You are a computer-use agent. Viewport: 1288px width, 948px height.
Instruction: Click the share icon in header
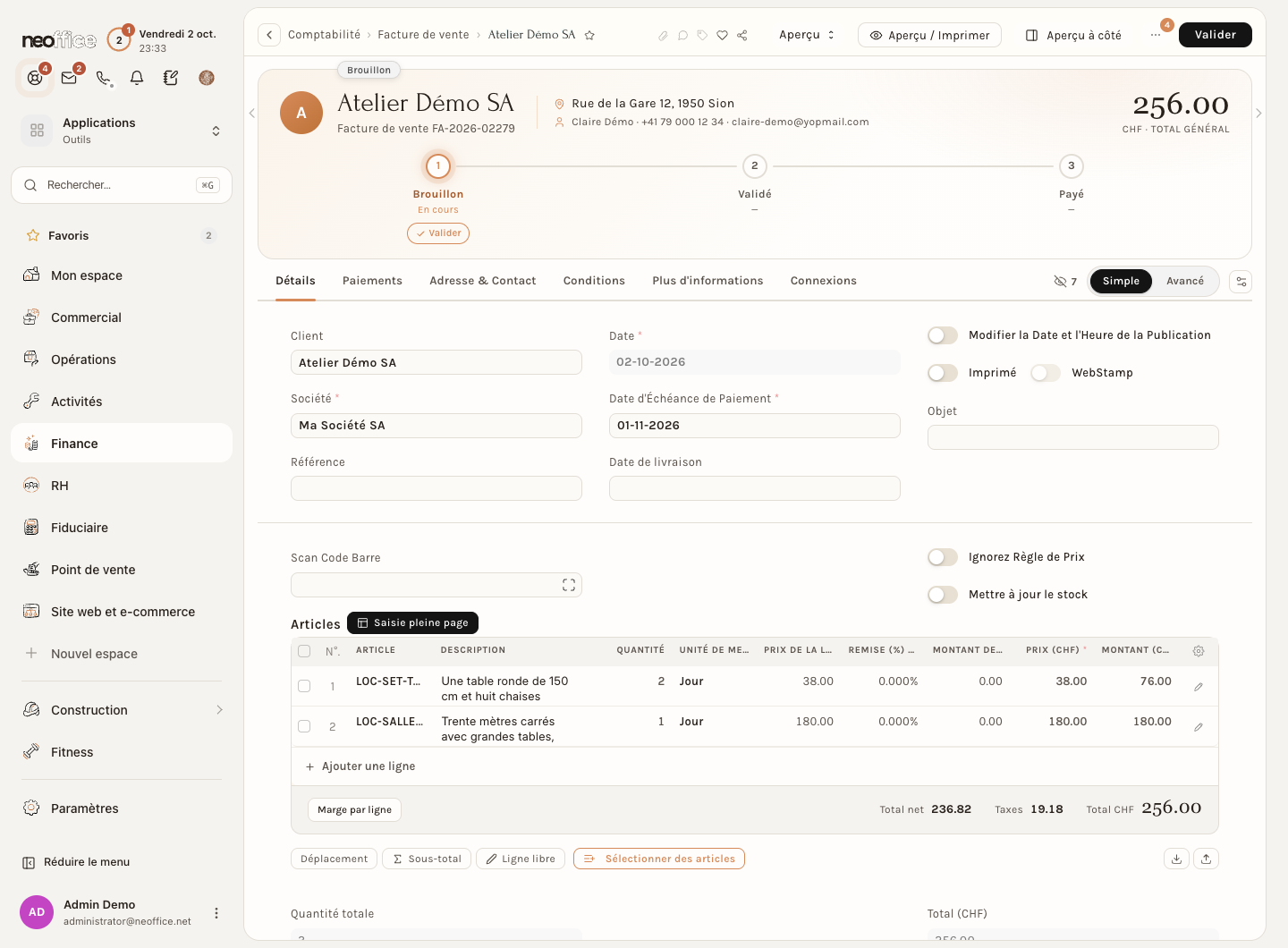[x=742, y=35]
